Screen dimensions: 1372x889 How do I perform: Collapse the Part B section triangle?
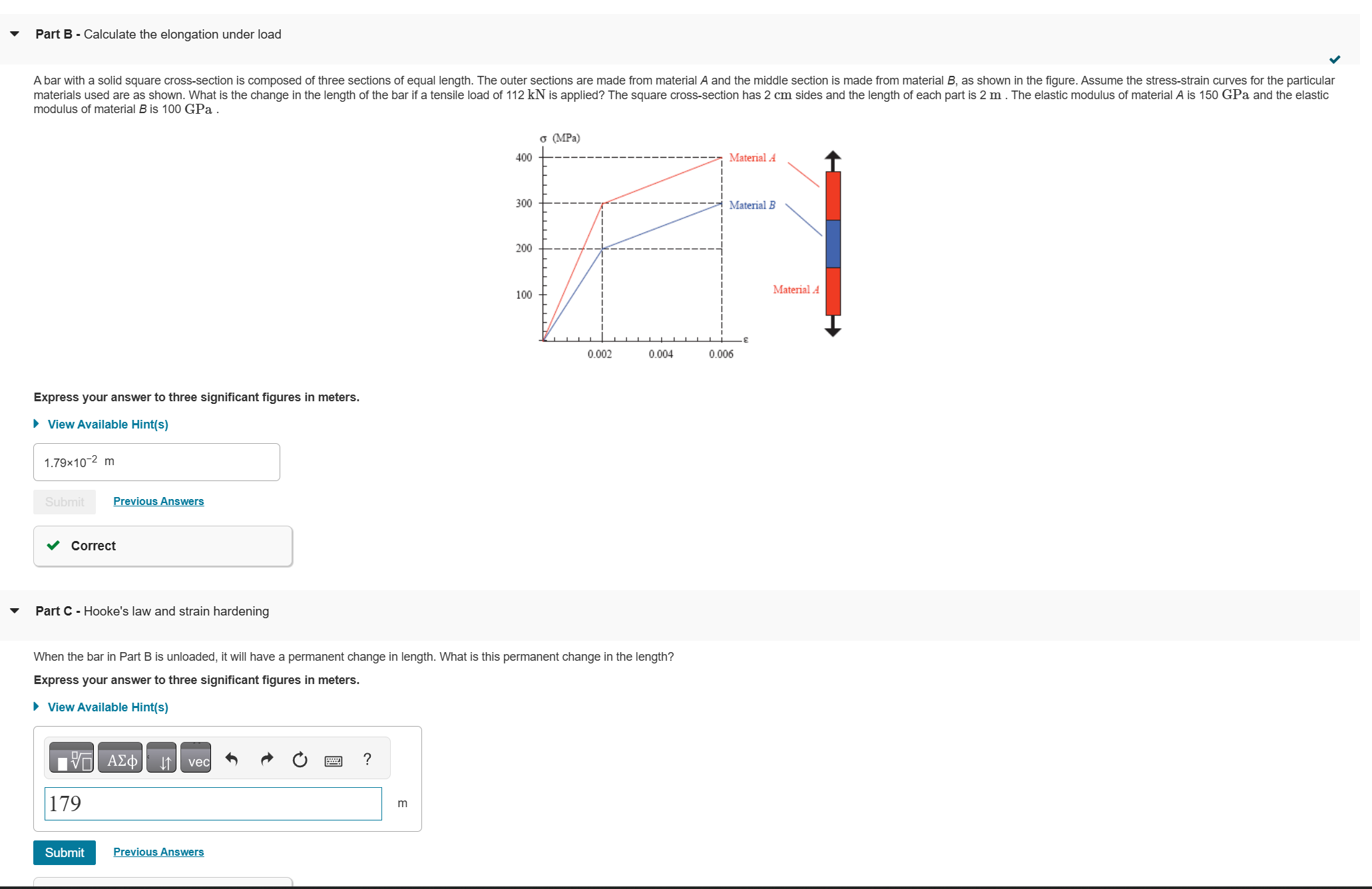point(14,33)
